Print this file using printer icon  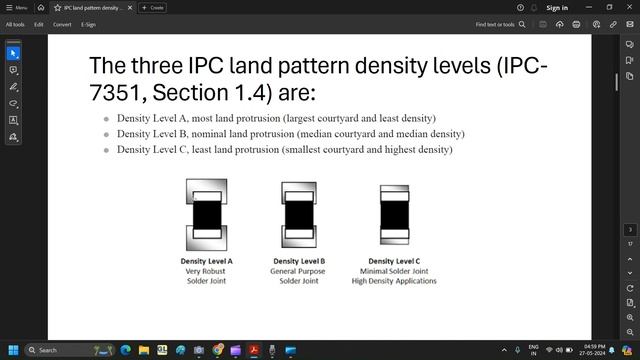coord(576,24)
